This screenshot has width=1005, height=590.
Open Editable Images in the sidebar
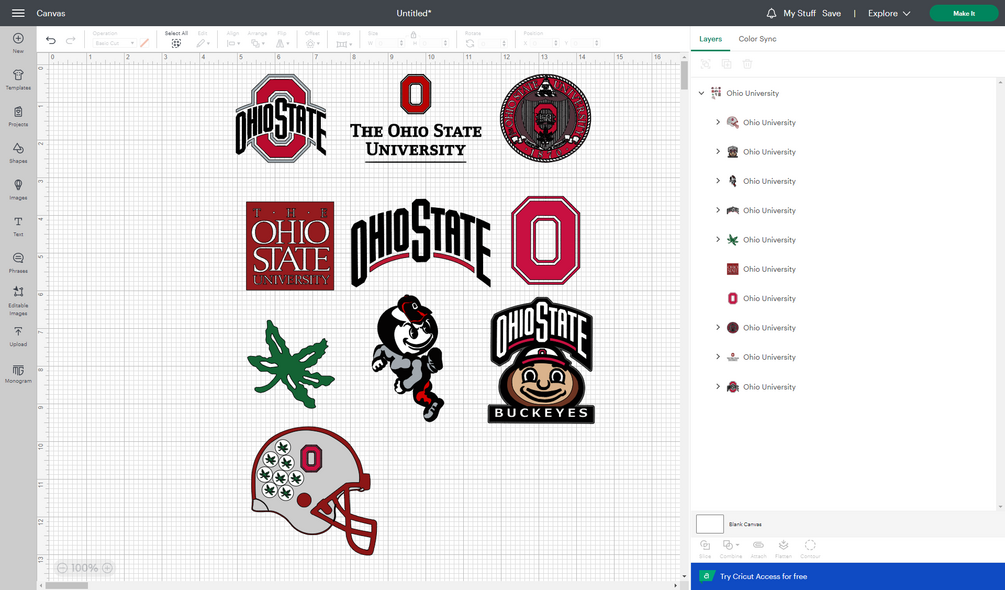point(18,300)
